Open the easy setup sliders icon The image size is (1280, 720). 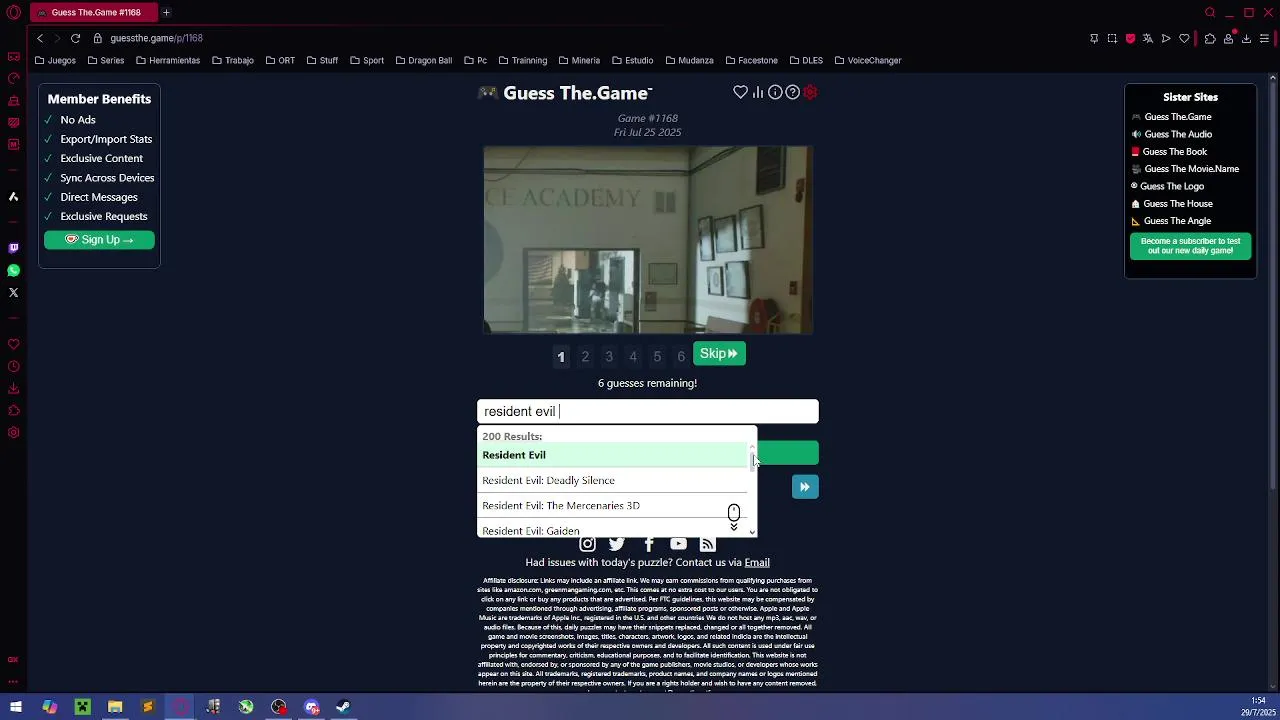click(x=1265, y=38)
